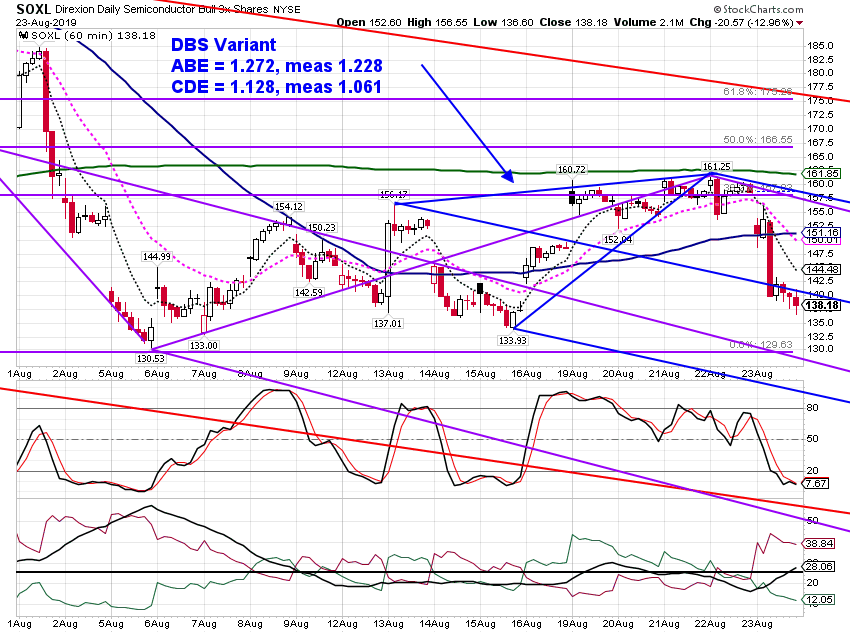
Task: Click the 'SOXL (60 min) 138.18' legend text
Action: coord(94,36)
